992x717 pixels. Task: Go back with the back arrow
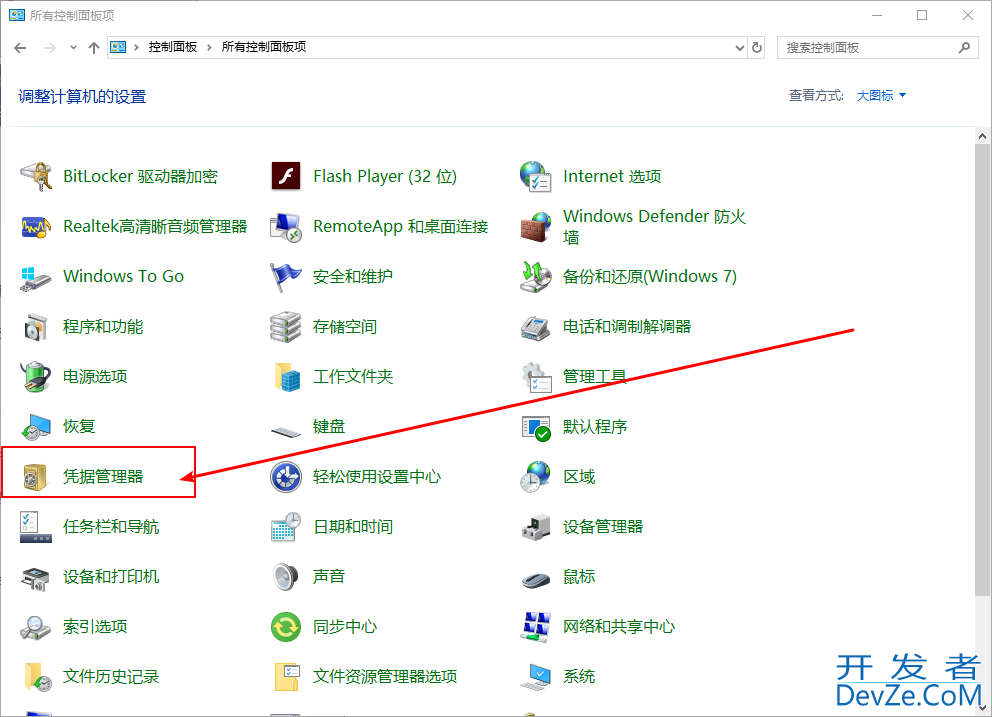[x=20, y=47]
